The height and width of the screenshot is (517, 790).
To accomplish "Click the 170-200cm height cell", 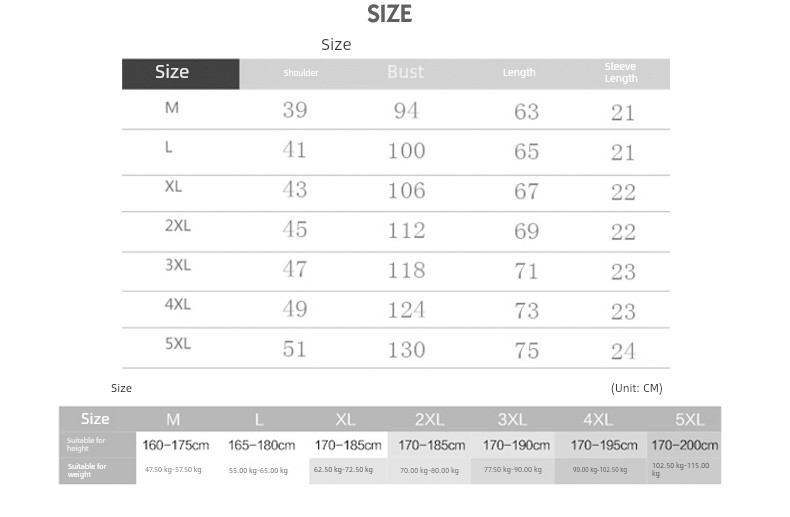I will pyautogui.click(x=685, y=445).
